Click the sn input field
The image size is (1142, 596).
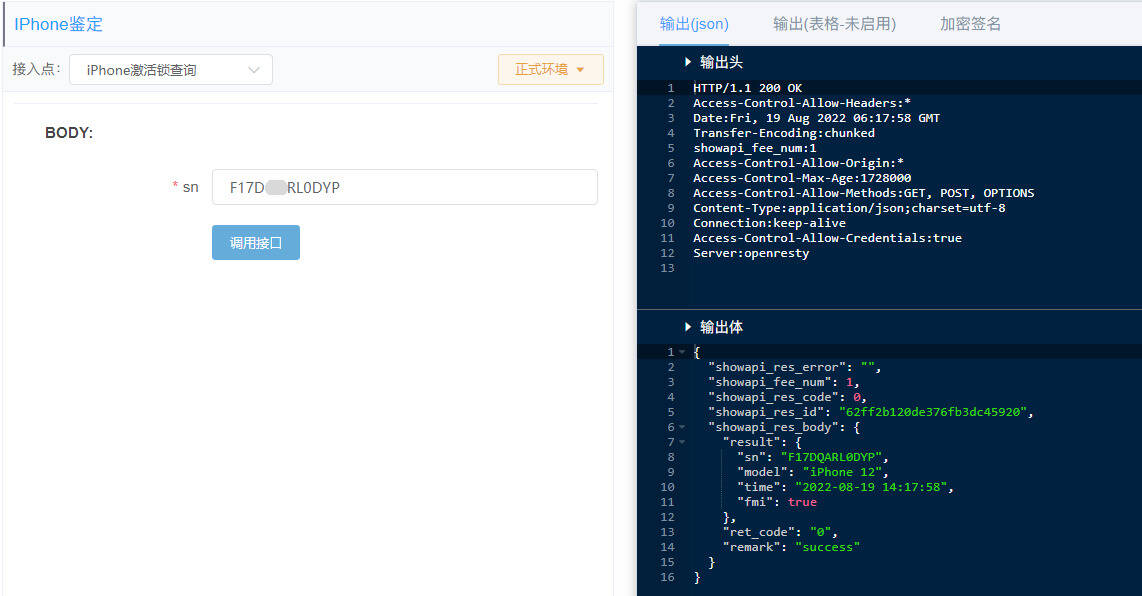[x=405, y=187]
